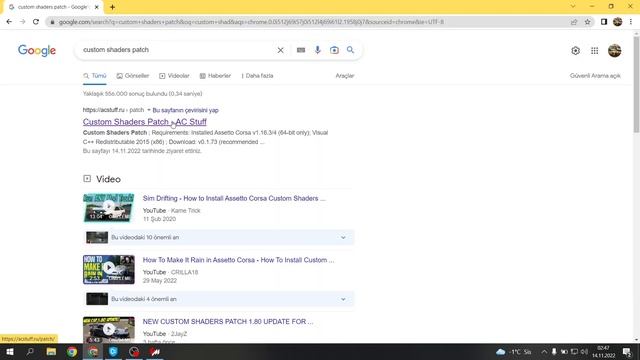
Task: Close the custom shaders patch tab
Action: tap(97, 7)
